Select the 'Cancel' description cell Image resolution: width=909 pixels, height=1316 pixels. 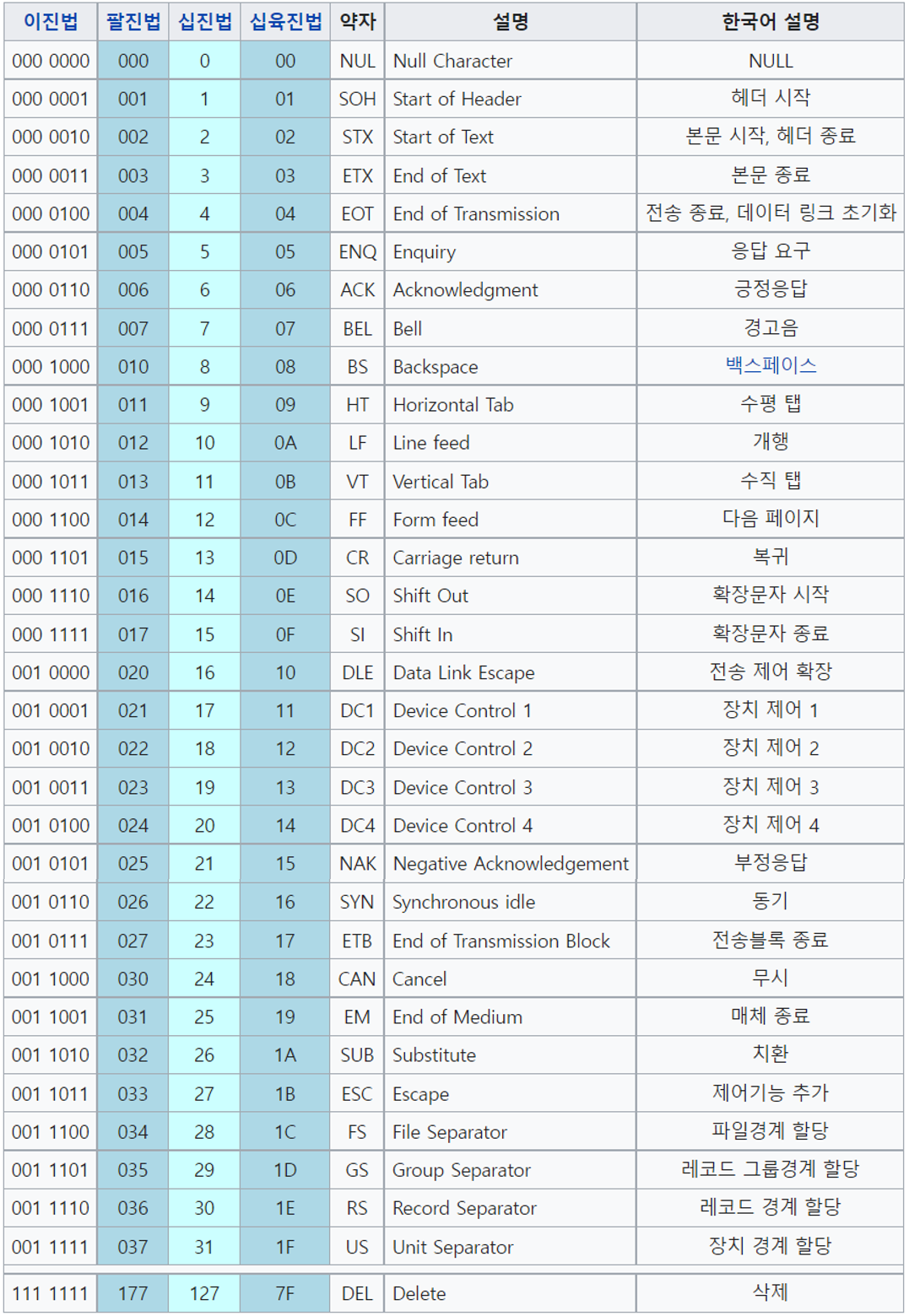(511, 978)
